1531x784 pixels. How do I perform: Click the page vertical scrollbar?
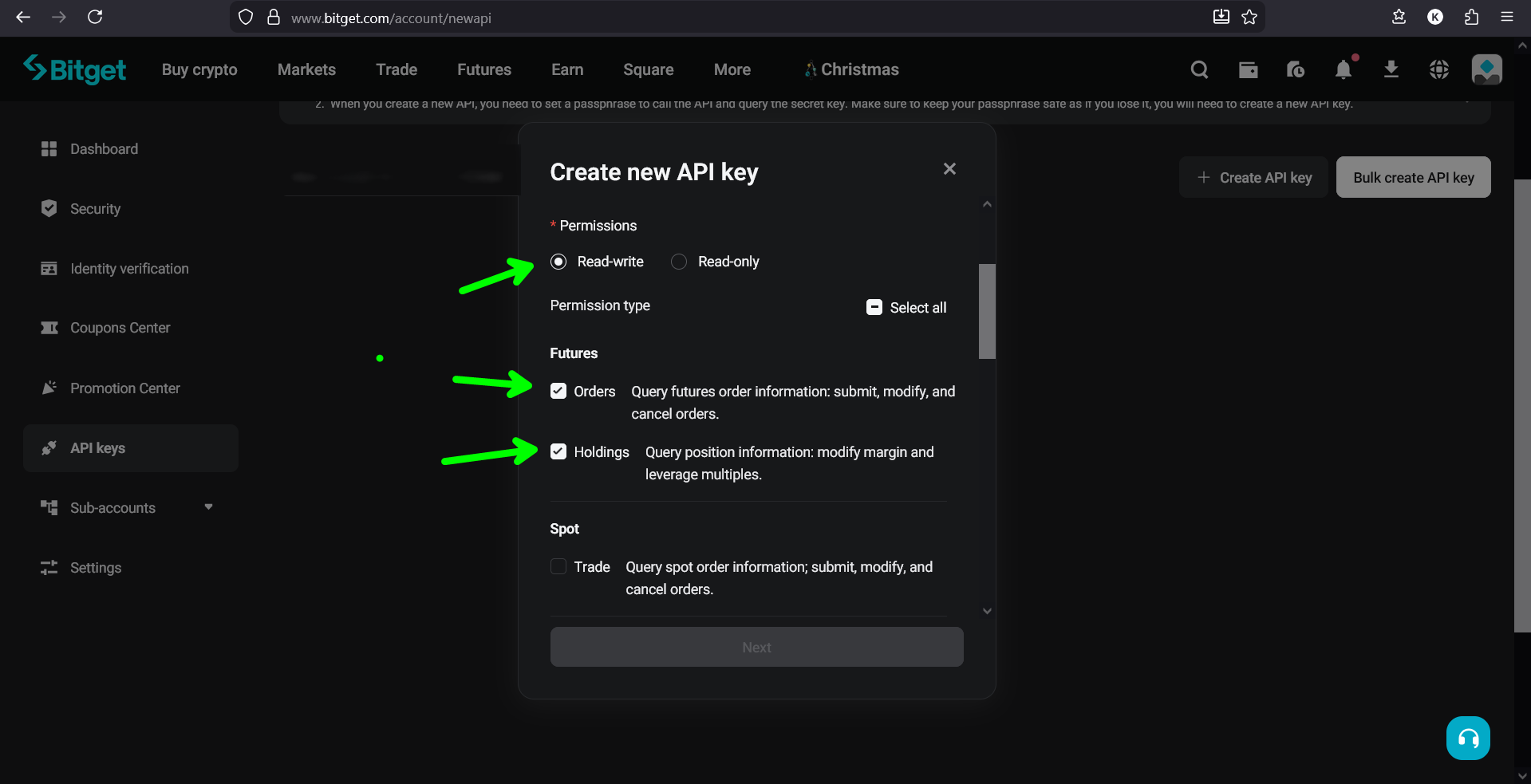click(x=1522, y=405)
